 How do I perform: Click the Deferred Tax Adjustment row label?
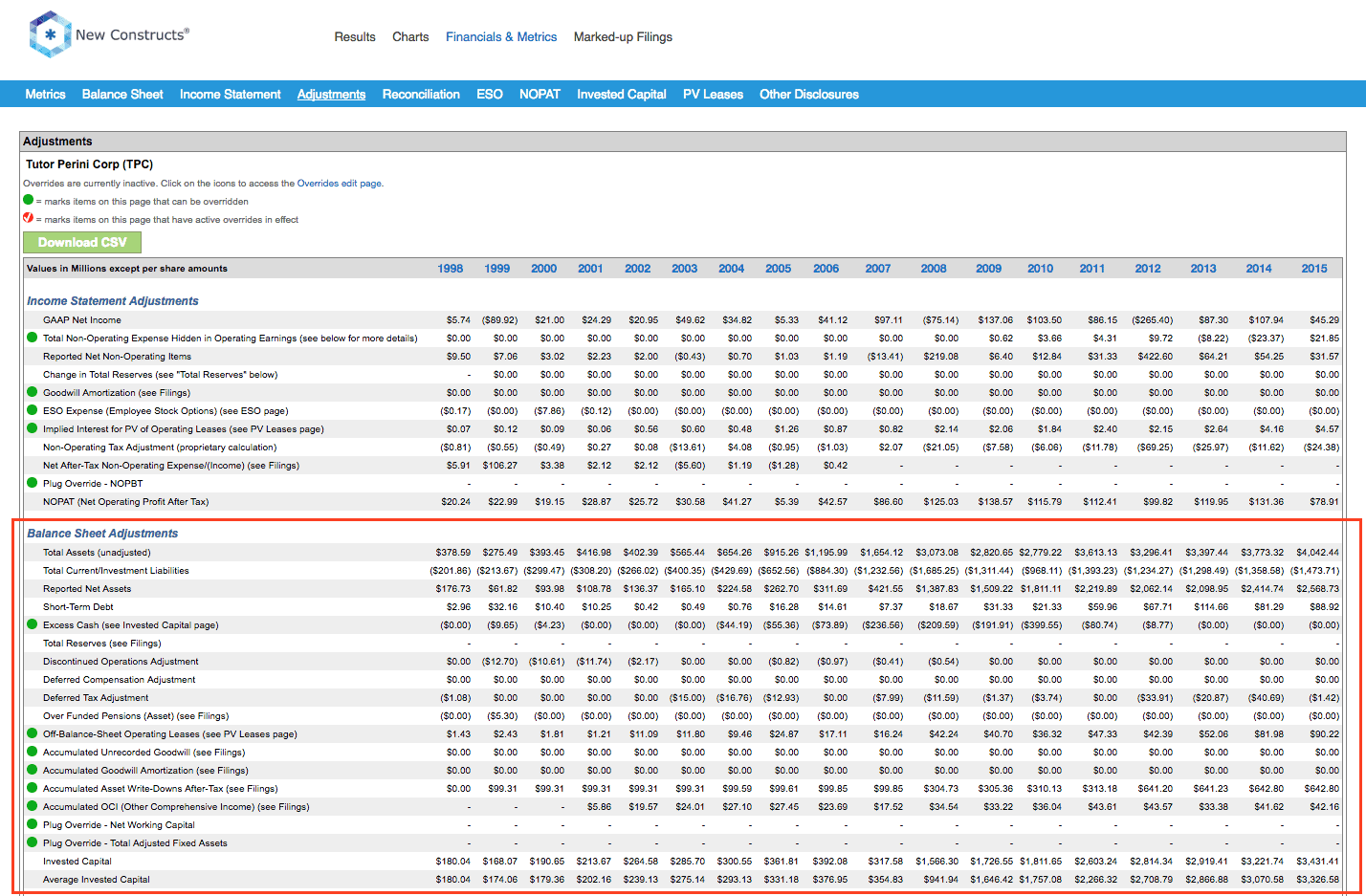96,698
